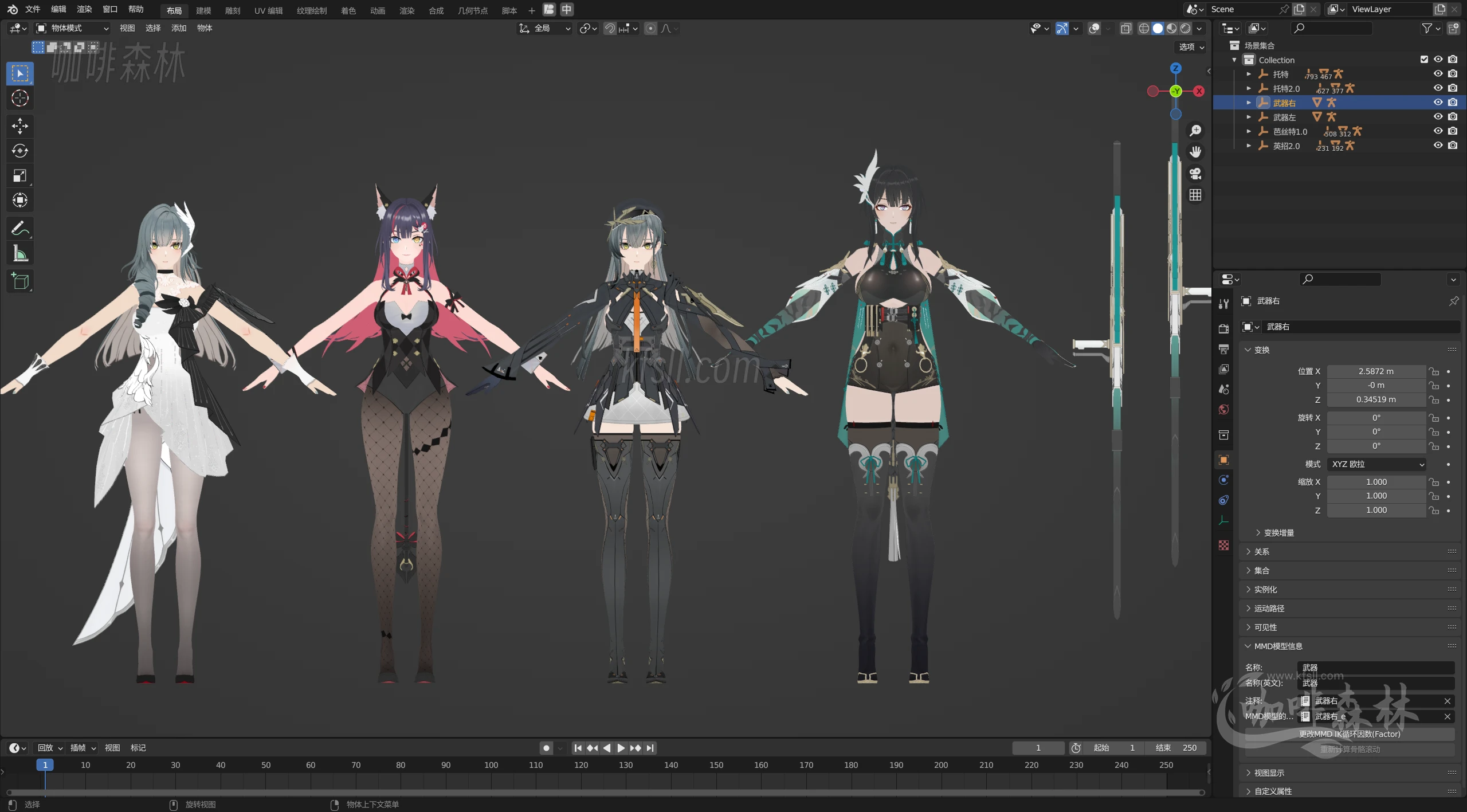Switch to the 动画 workspace tab
The height and width of the screenshot is (812, 1467).
pyautogui.click(x=378, y=10)
